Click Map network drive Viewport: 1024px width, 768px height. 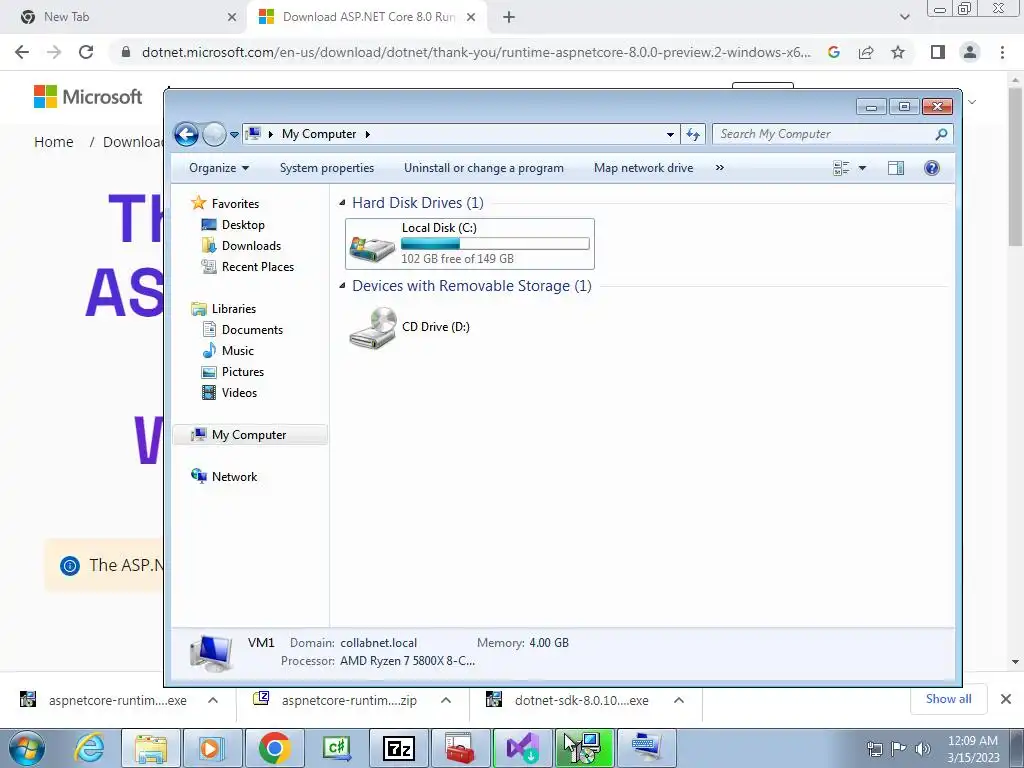tap(643, 168)
